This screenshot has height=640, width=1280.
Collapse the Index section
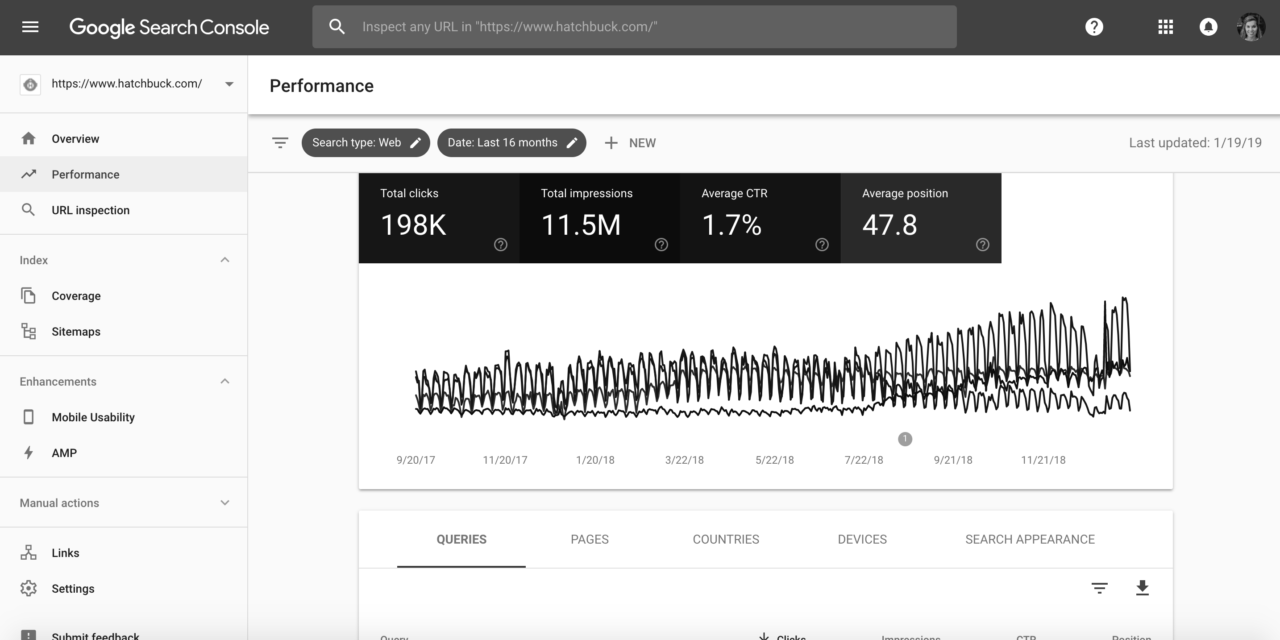[x=225, y=260]
